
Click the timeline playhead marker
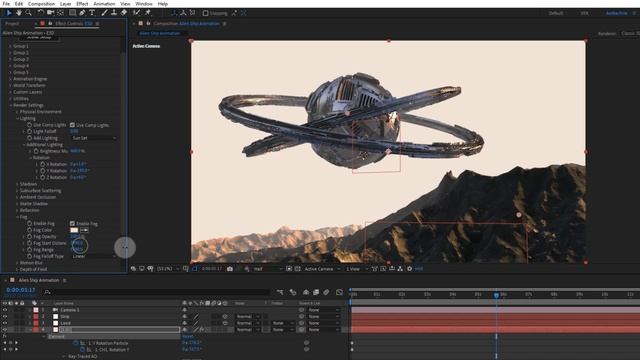496,294
